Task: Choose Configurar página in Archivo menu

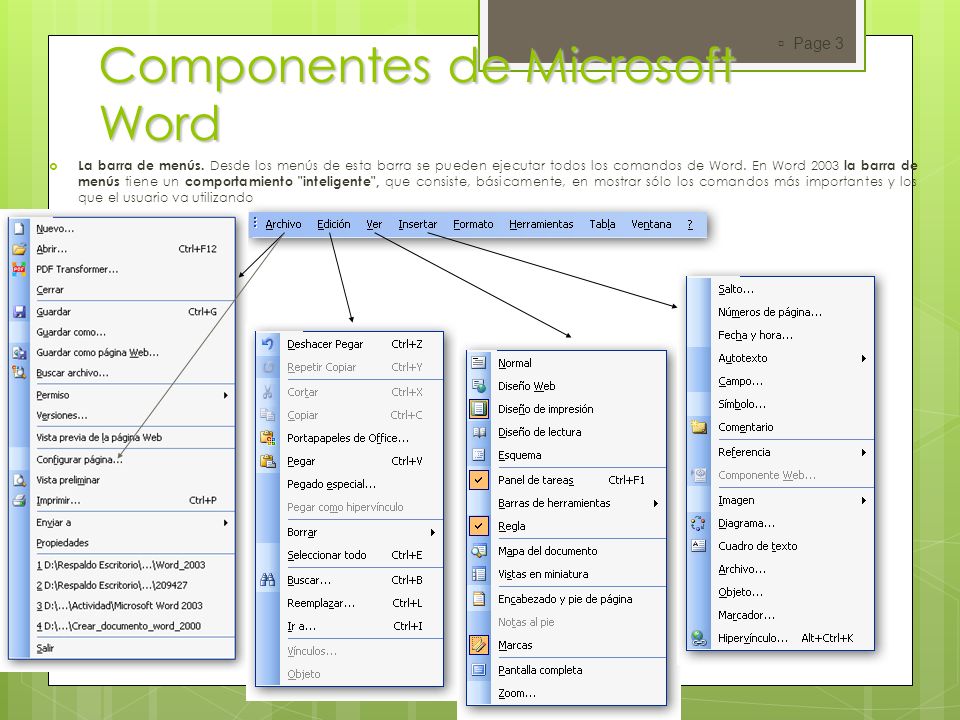Action: 79,459
